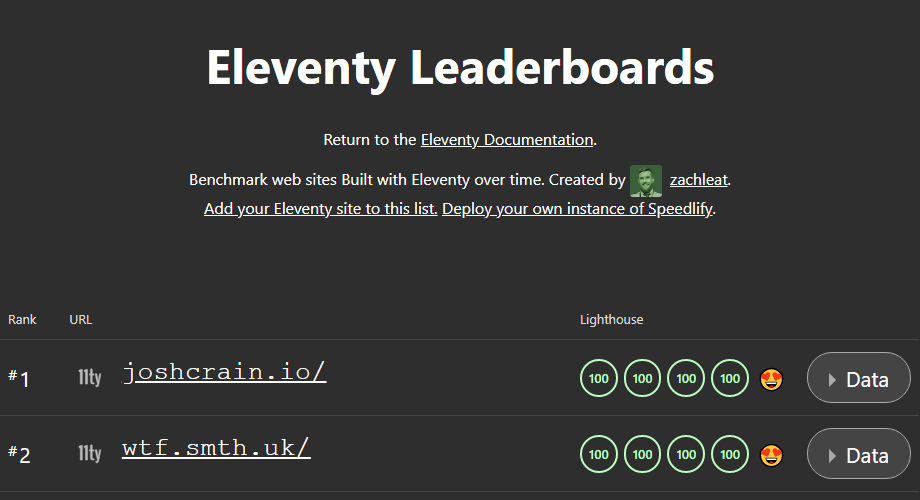The image size is (920, 500).
Task: Click the Rank column header
Action: click(x=22, y=320)
